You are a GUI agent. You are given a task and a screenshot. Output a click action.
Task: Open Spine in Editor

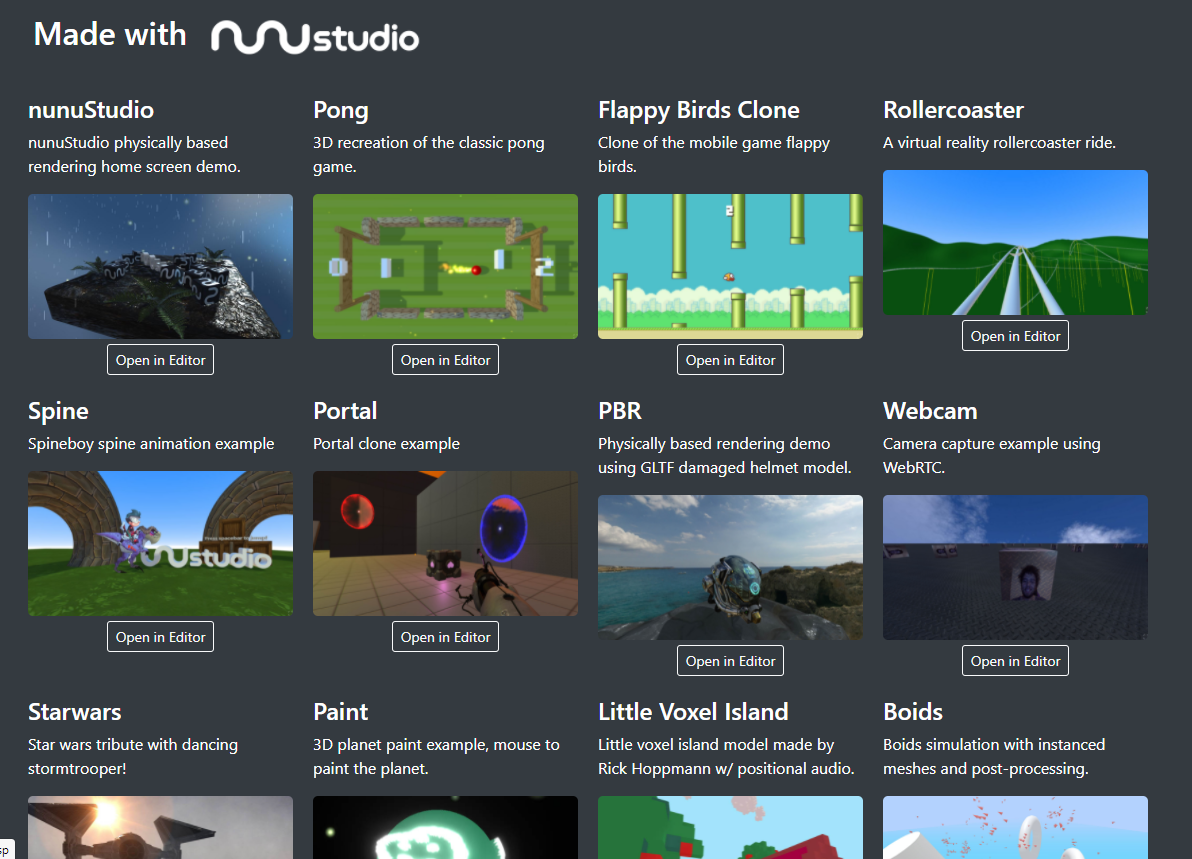[x=160, y=636]
